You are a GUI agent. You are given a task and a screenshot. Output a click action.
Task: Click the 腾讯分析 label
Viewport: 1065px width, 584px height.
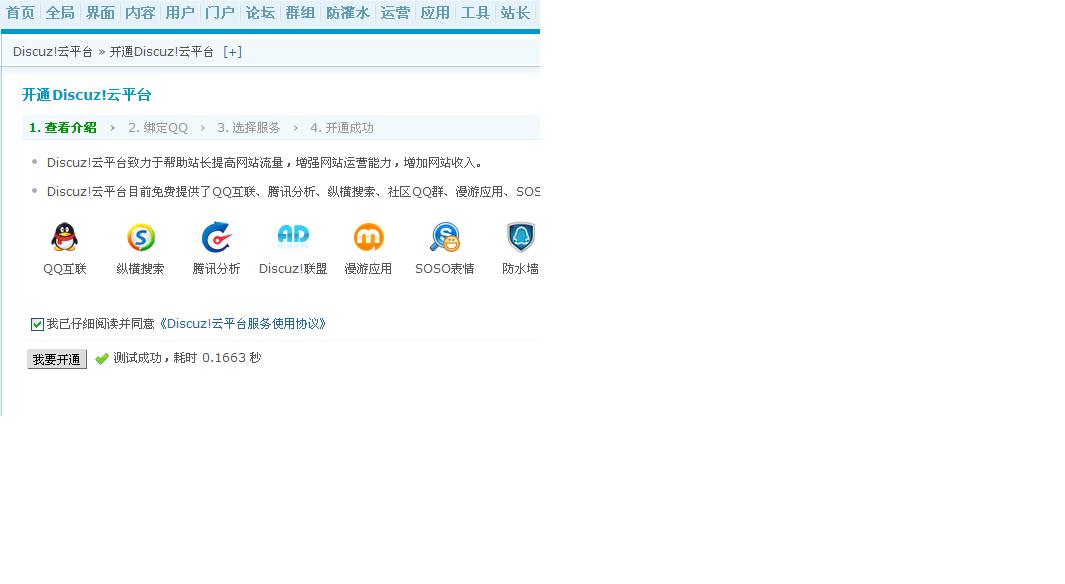click(217, 269)
